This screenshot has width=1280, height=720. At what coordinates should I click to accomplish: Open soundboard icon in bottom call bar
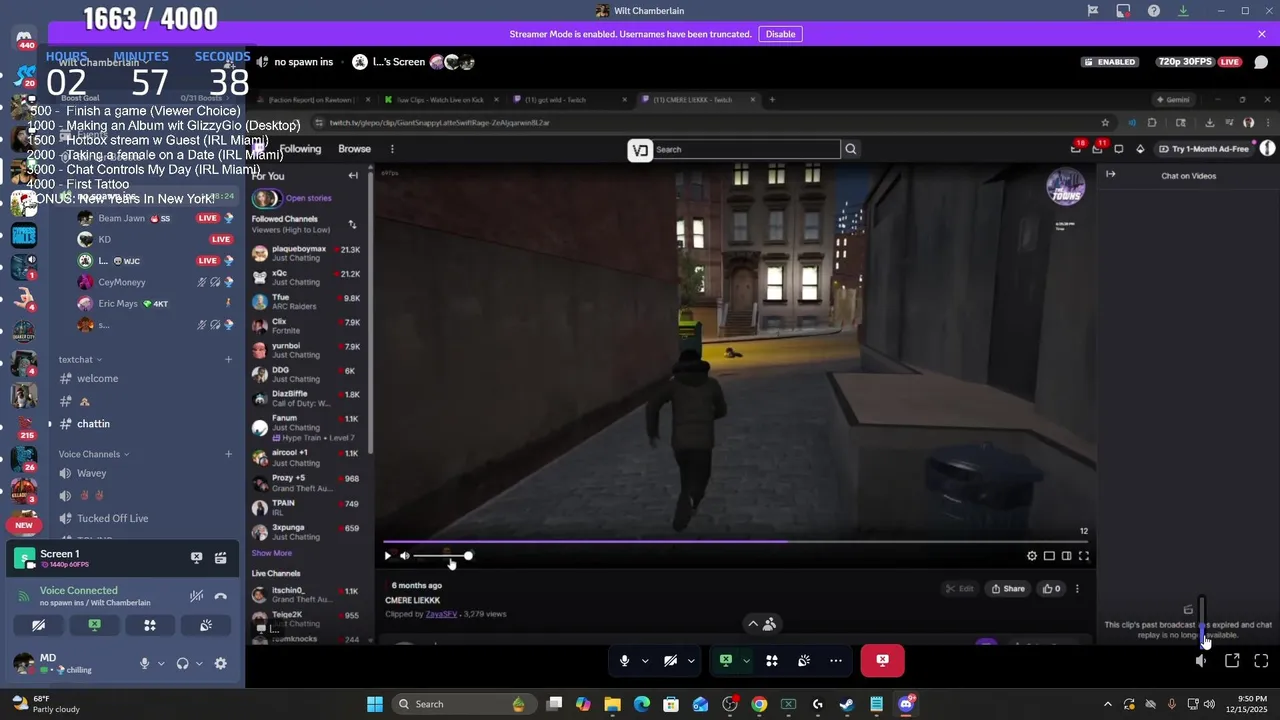(804, 661)
